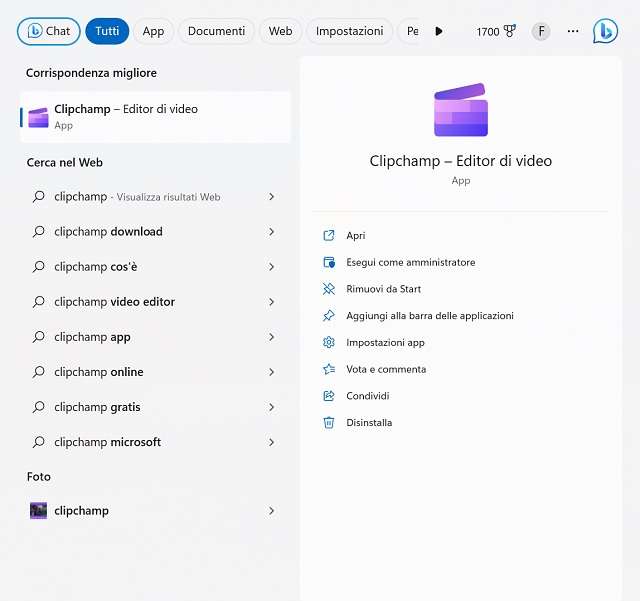The width and height of the screenshot is (640, 601).
Task: Expand the clipchamp online suggestion chevron
Action: [271, 372]
